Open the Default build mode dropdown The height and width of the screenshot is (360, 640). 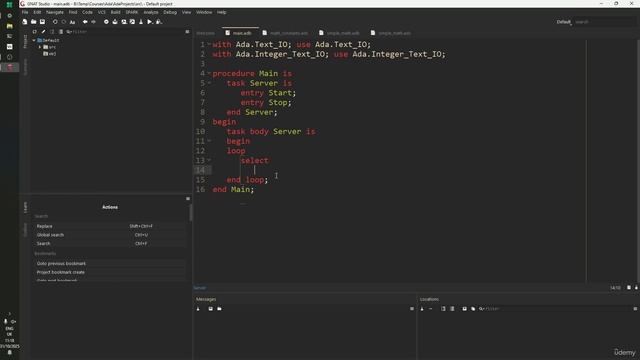pos(564,22)
